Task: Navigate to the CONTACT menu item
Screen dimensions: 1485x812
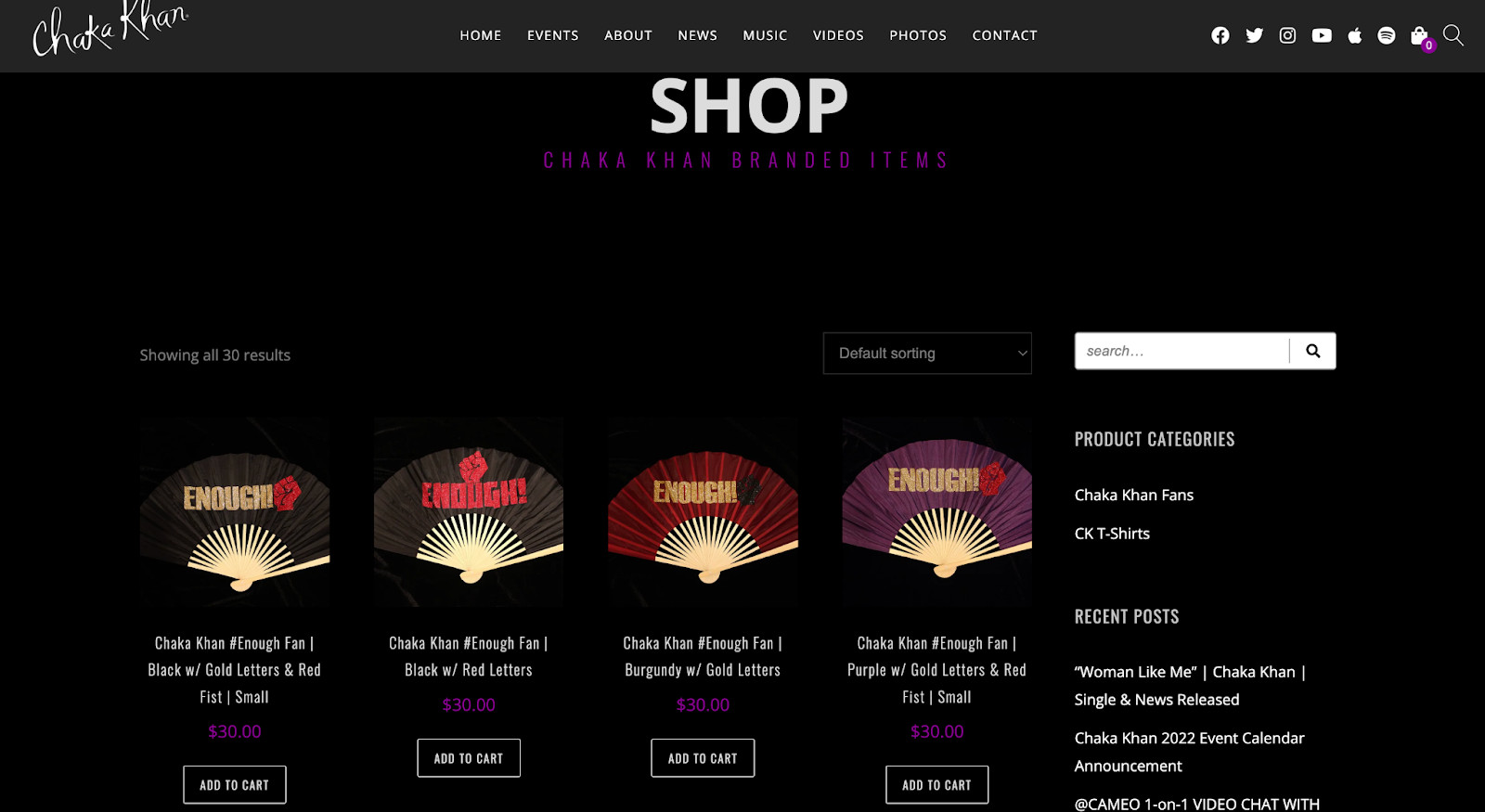Action: (1005, 35)
